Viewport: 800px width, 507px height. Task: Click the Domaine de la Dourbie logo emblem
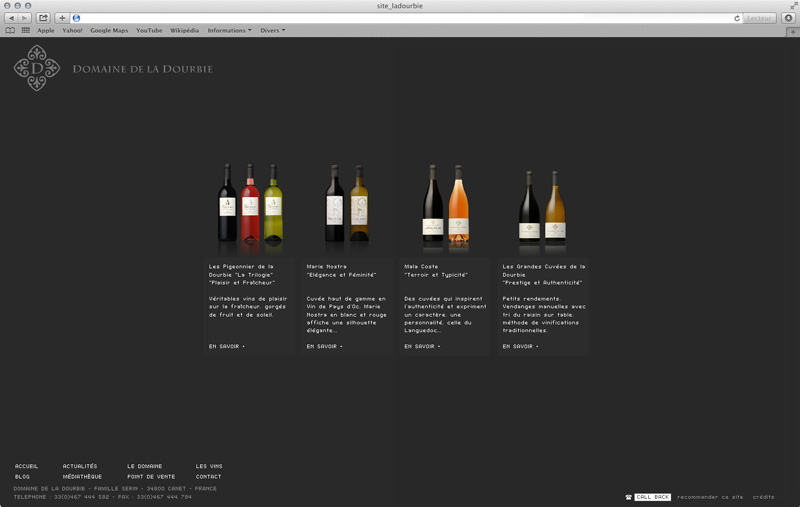coord(37,68)
